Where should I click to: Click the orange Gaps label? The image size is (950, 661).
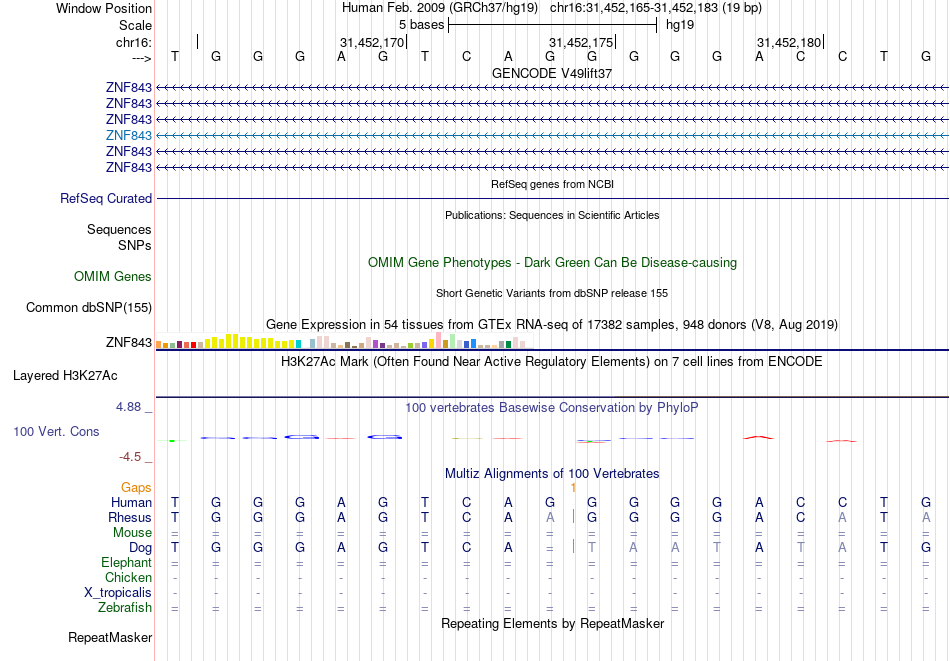(136, 488)
